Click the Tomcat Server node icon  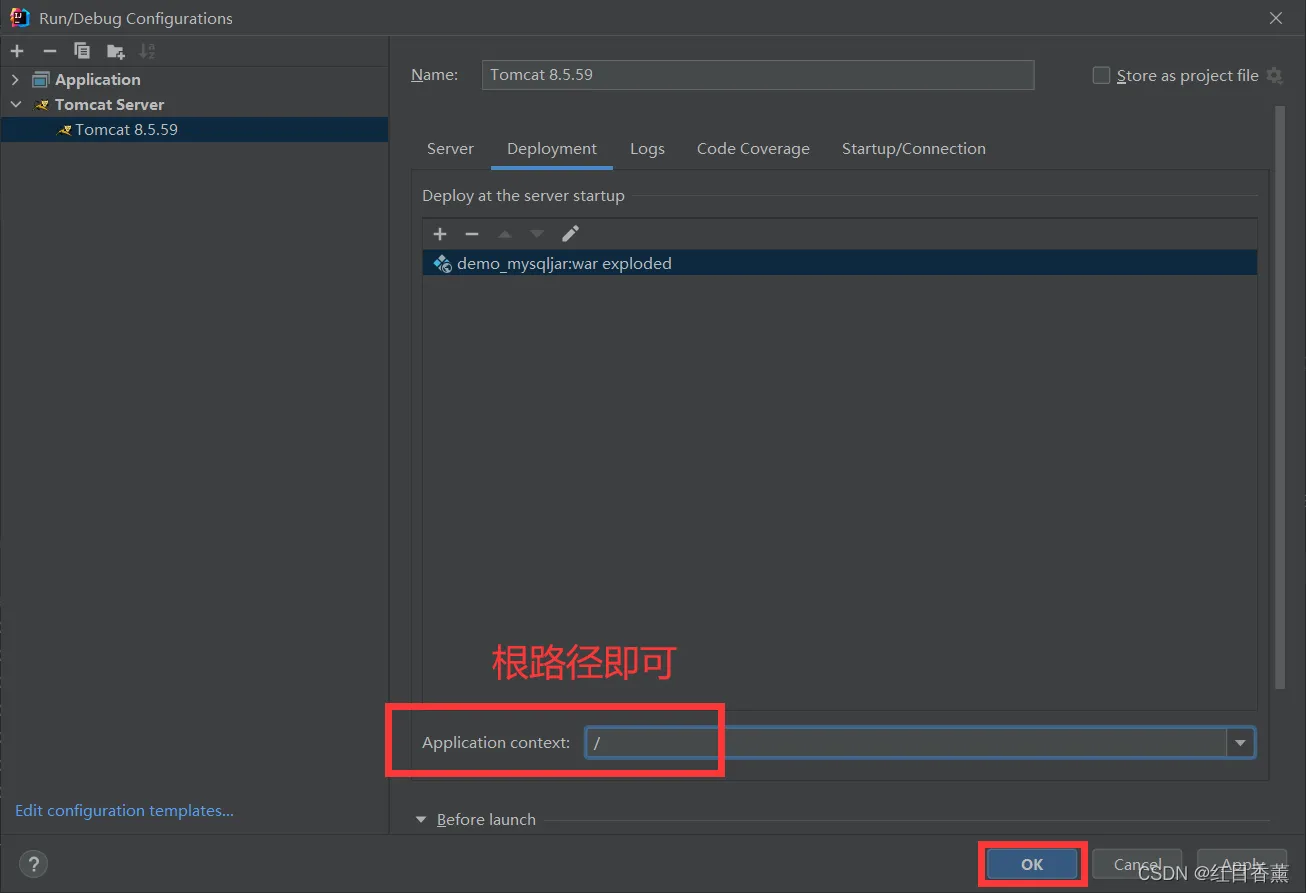click(x=42, y=105)
